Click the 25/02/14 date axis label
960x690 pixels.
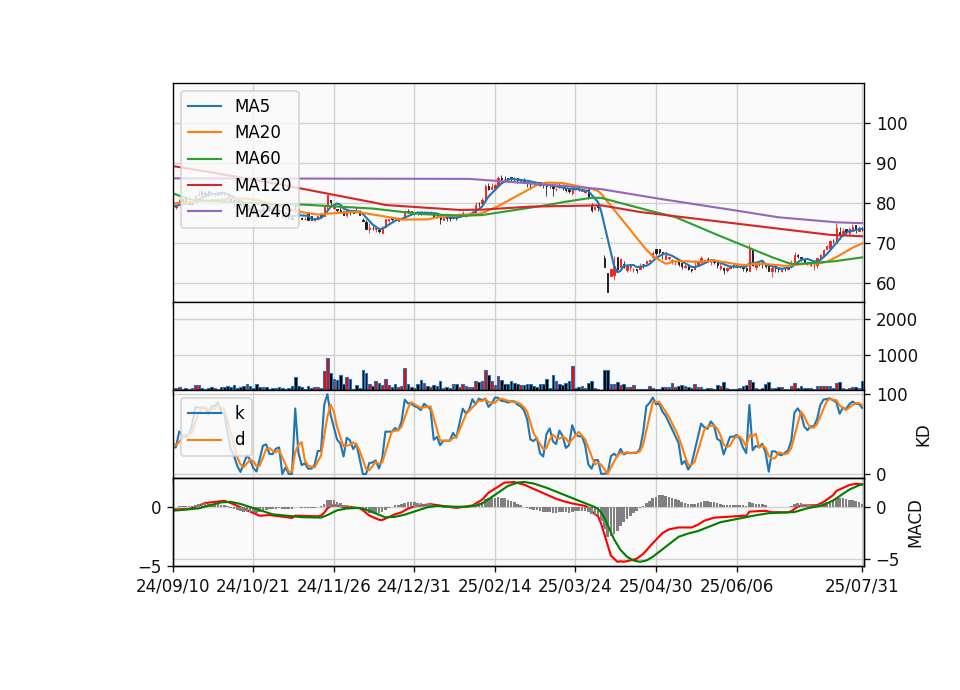tap(495, 586)
